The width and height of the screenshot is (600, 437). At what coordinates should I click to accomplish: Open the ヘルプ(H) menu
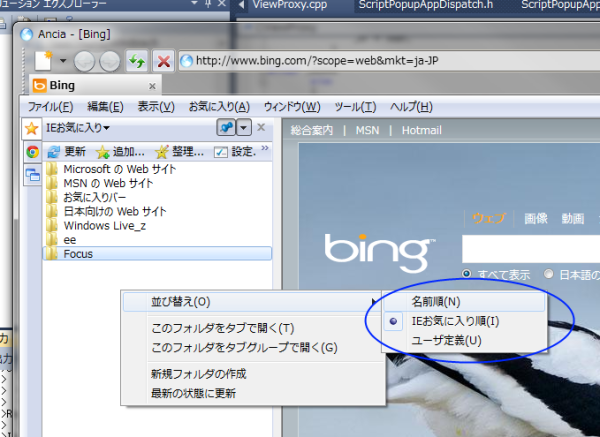point(411,107)
